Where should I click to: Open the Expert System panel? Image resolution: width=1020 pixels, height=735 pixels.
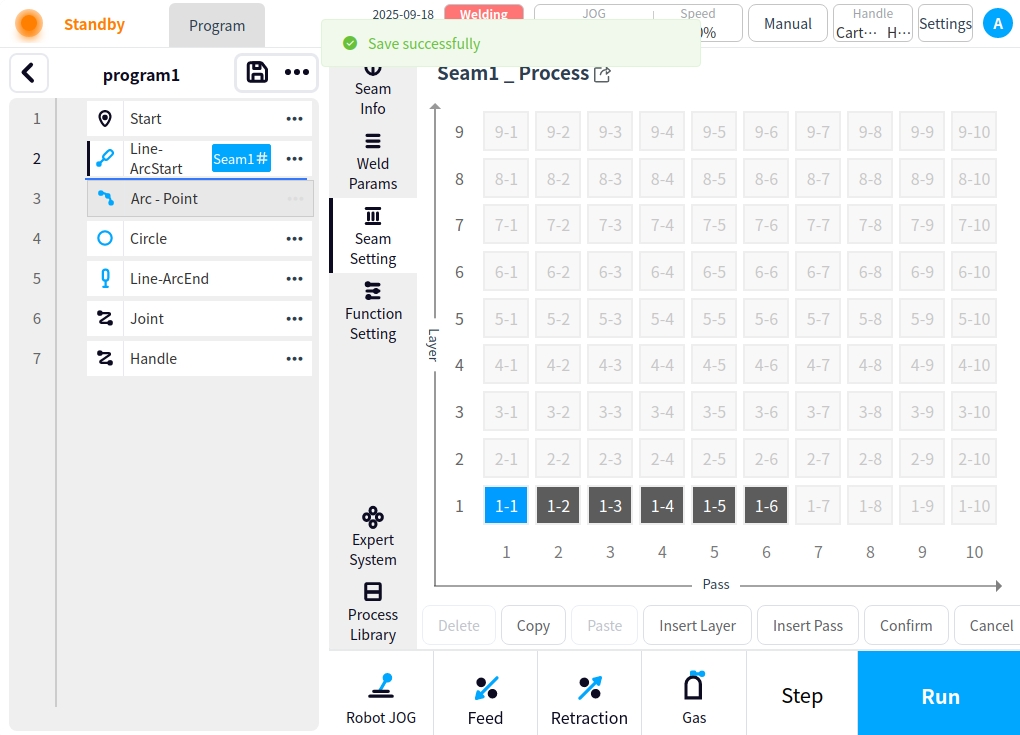pos(373,537)
